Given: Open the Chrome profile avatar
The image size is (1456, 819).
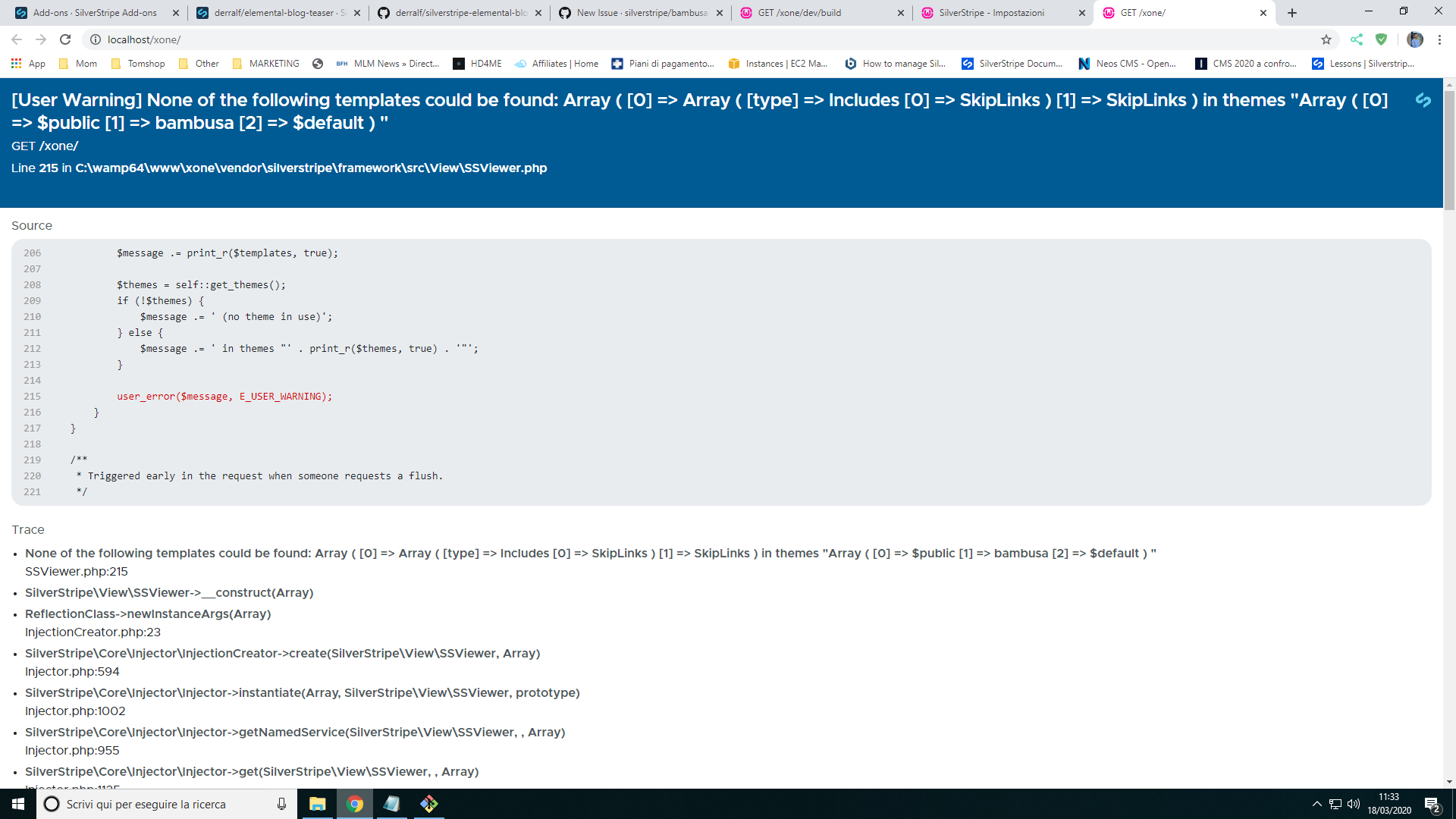Looking at the screenshot, I should [x=1415, y=39].
